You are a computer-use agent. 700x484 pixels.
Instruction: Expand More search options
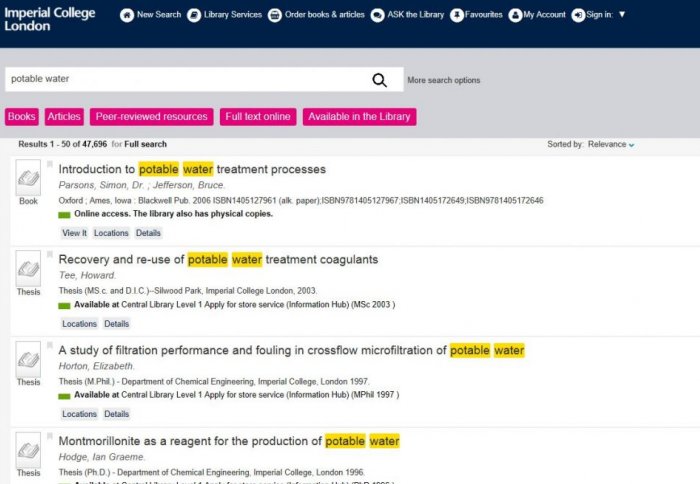[443, 80]
